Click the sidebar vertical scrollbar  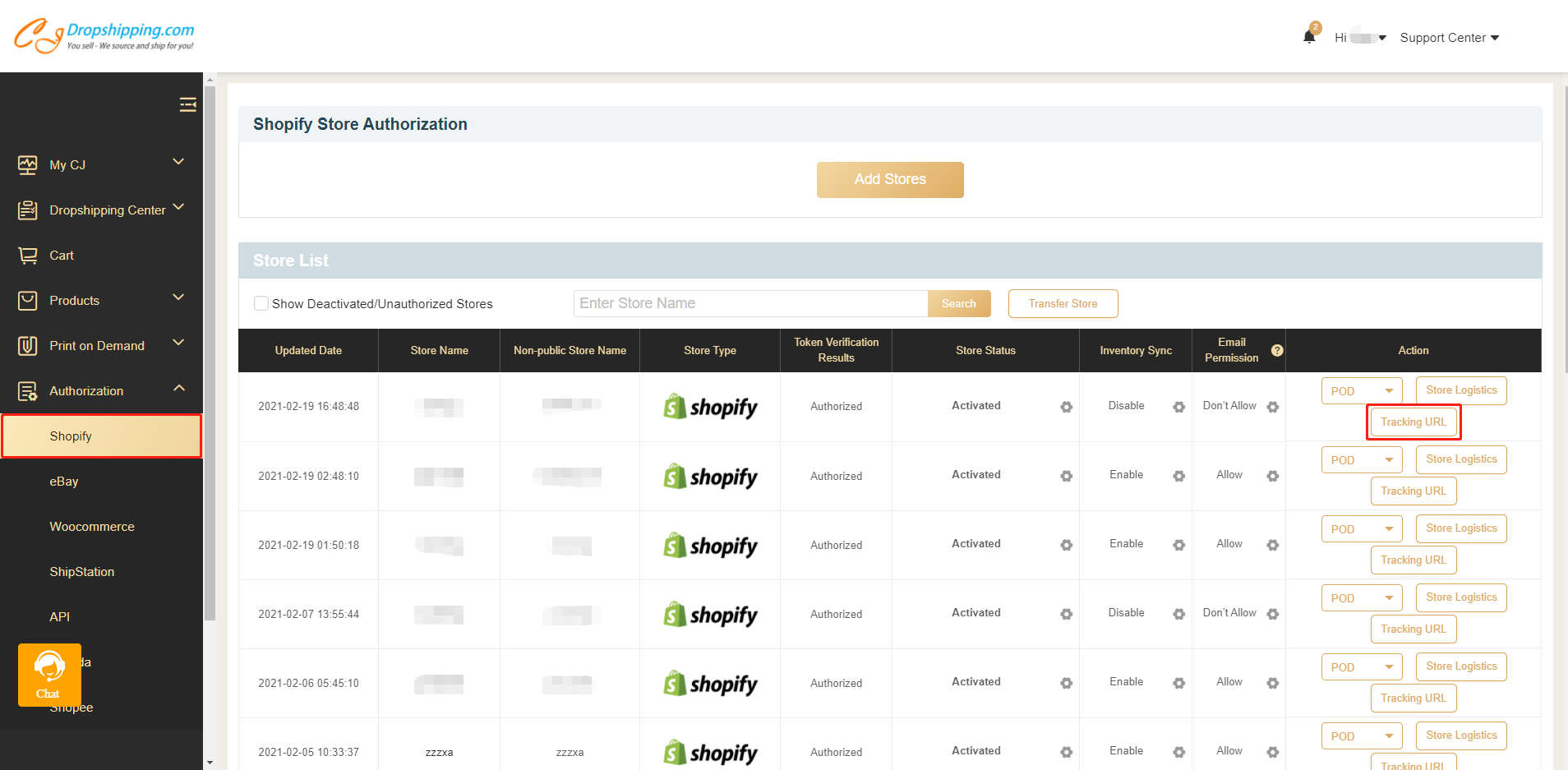(210, 353)
